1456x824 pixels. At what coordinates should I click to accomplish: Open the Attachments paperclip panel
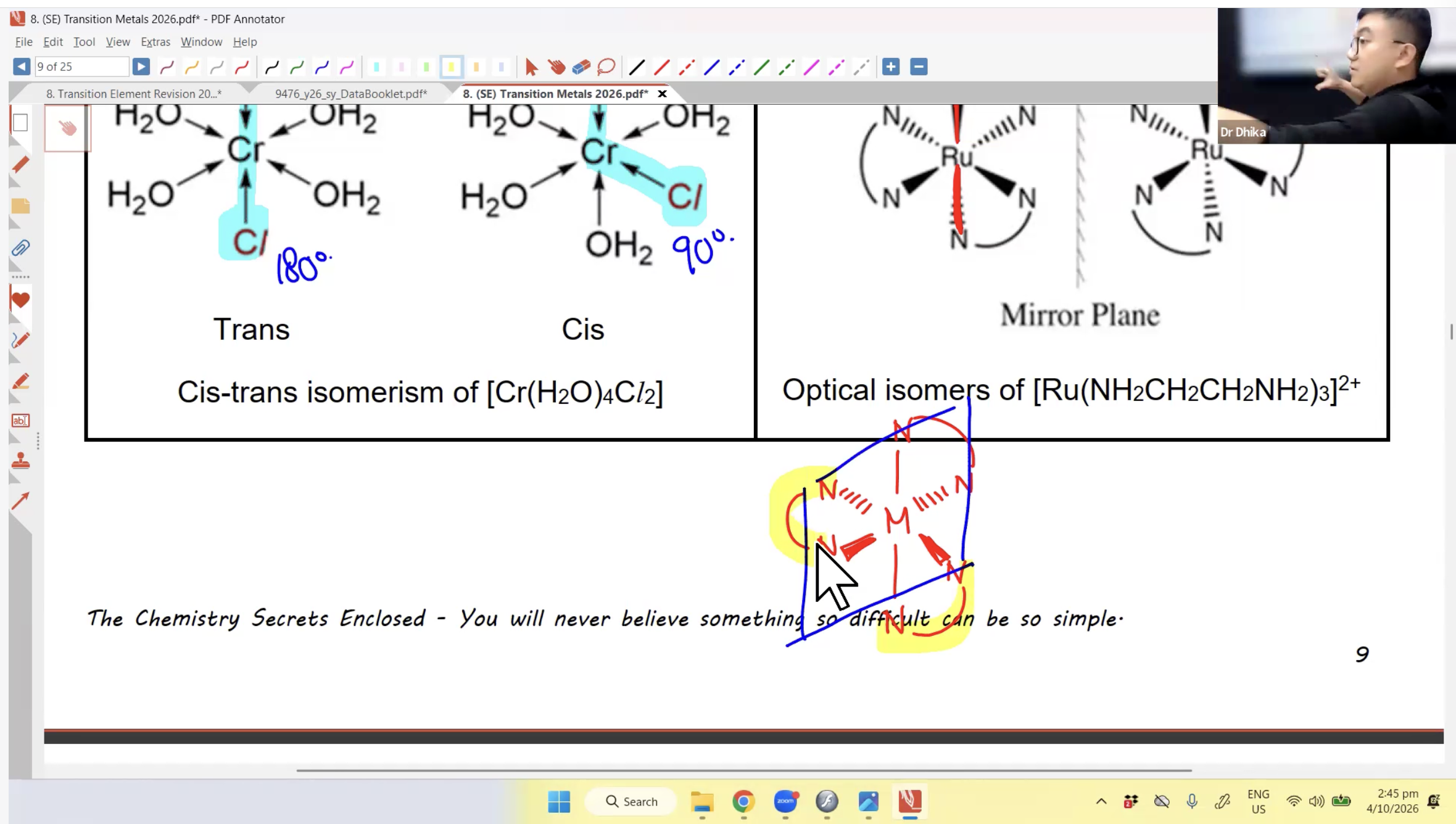[20, 248]
